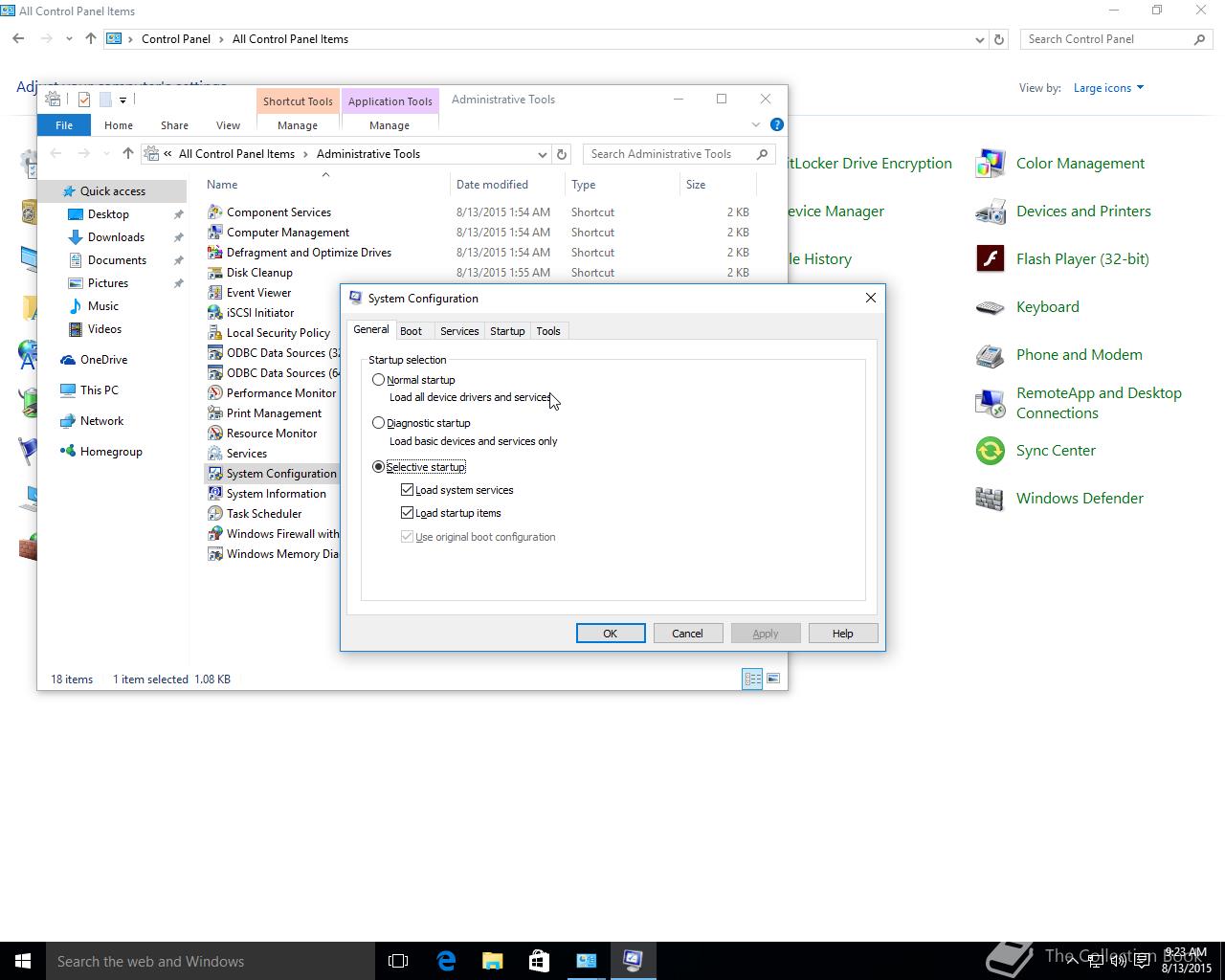This screenshot has width=1225, height=980.
Task: Click the Color Management icon
Action: pyautogui.click(x=990, y=164)
